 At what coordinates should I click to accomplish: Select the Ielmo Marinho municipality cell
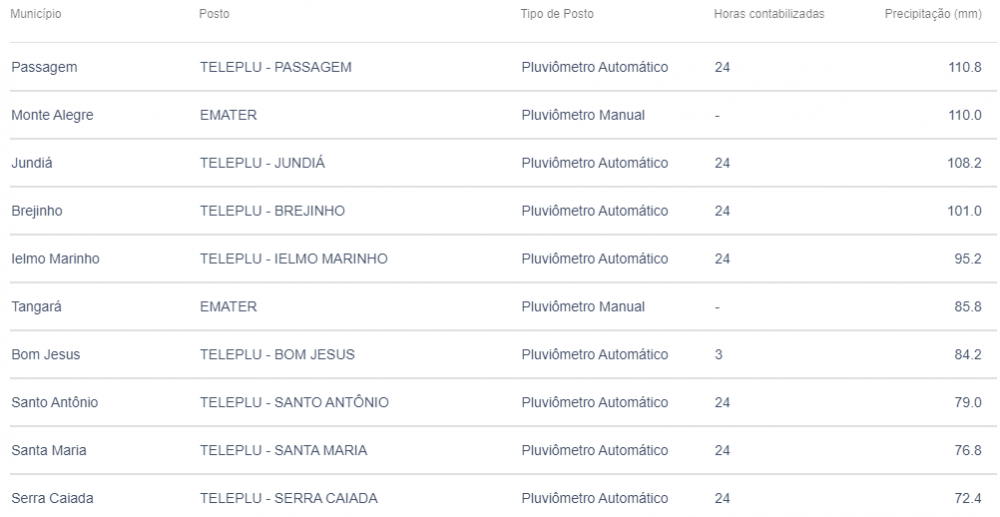coord(55,259)
